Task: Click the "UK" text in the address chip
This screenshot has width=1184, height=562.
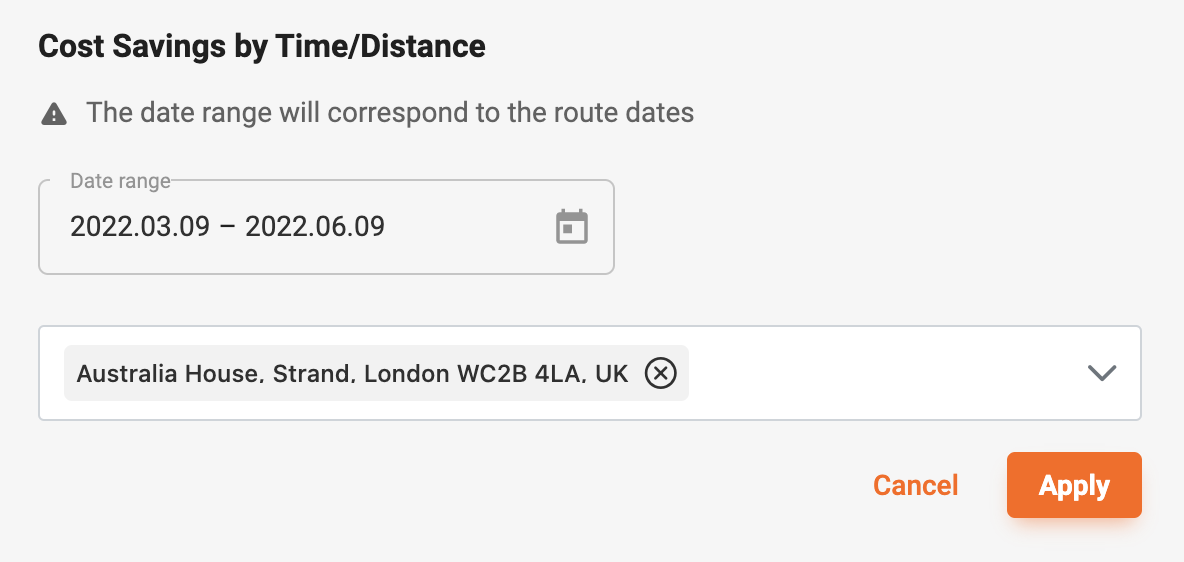Action: [612, 373]
